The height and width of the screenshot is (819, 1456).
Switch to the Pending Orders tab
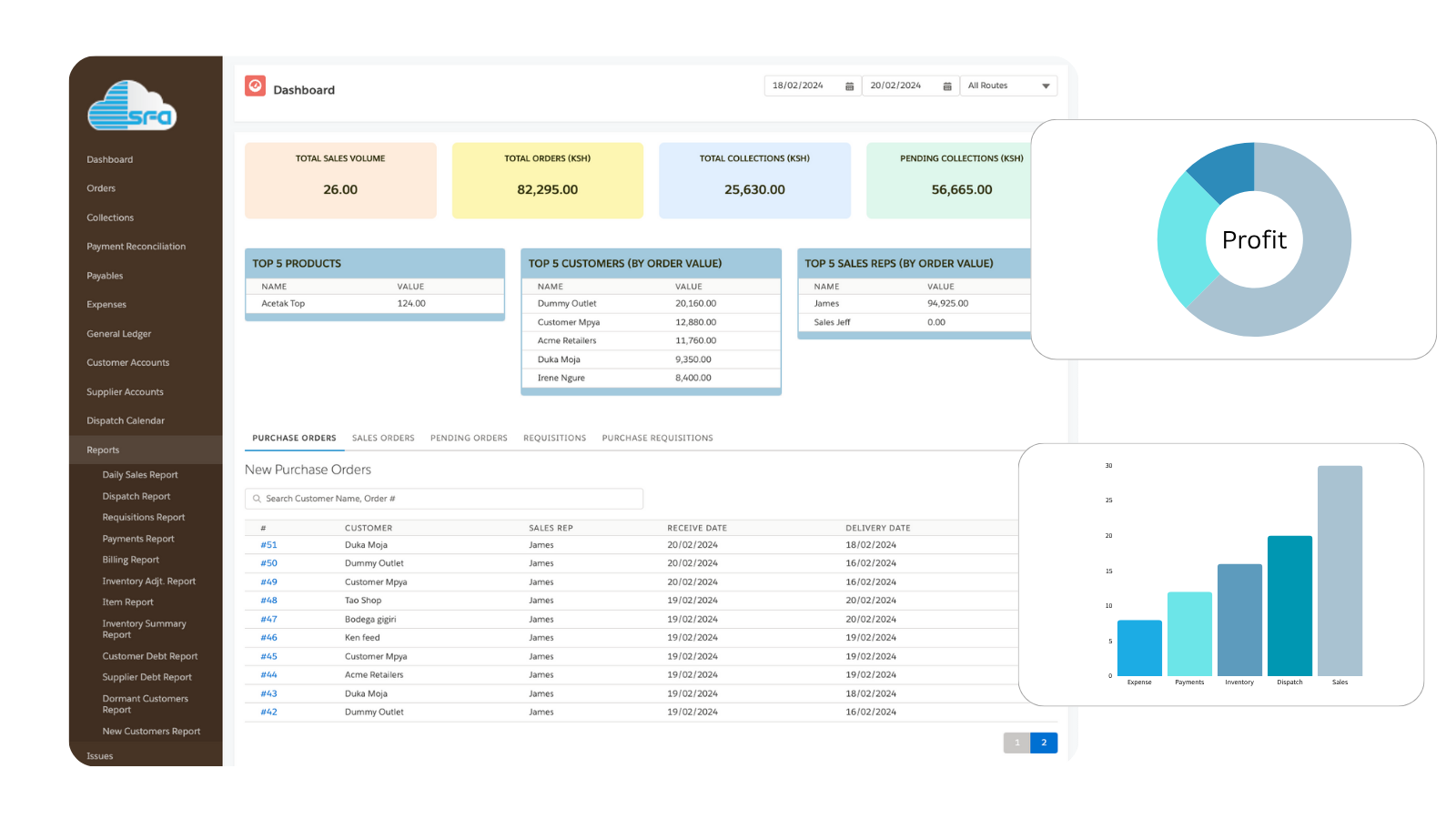tap(469, 438)
